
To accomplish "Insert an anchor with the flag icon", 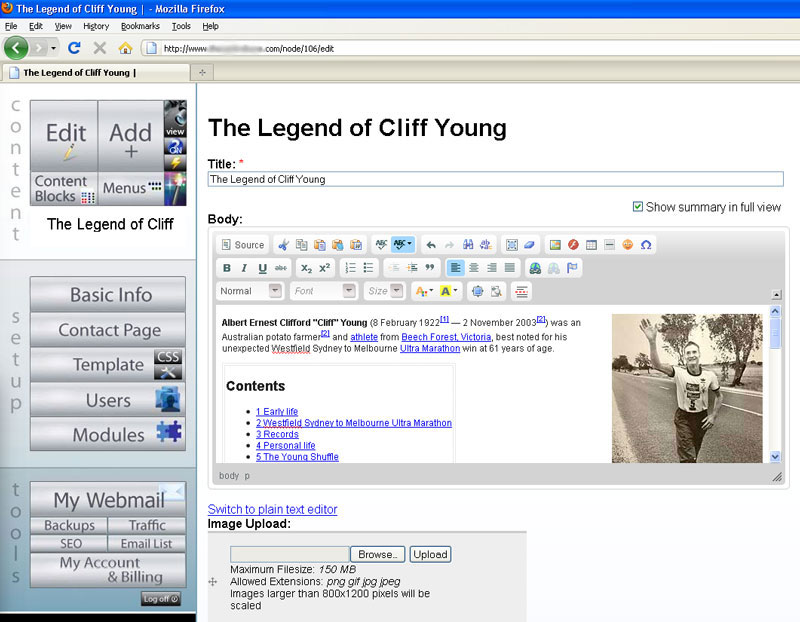I will [572, 268].
